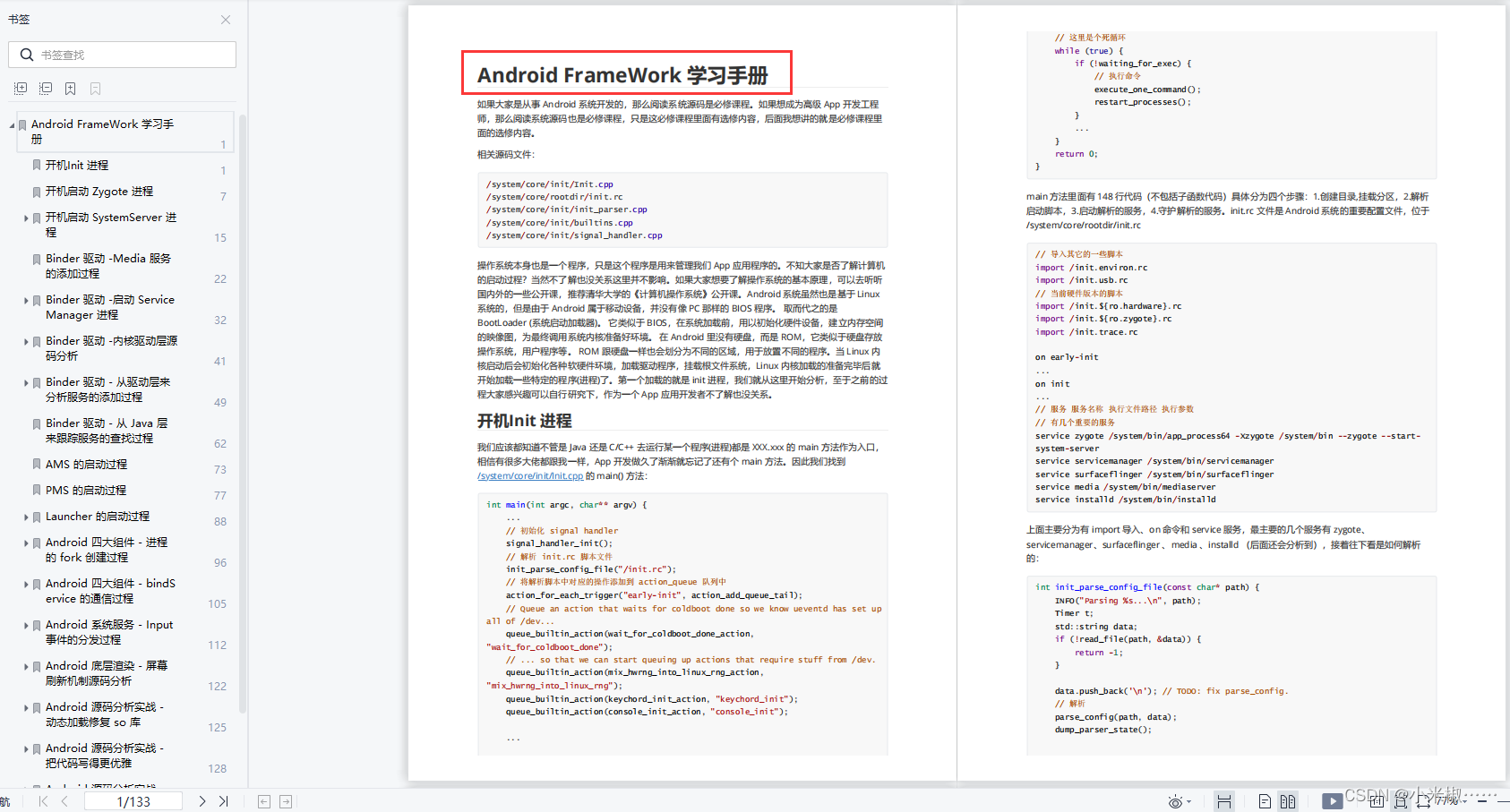Click the Android FrameWork 学习手册 document title
Image resolution: width=1510 pixels, height=812 pixels.
pyautogui.click(x=622, y=75)
